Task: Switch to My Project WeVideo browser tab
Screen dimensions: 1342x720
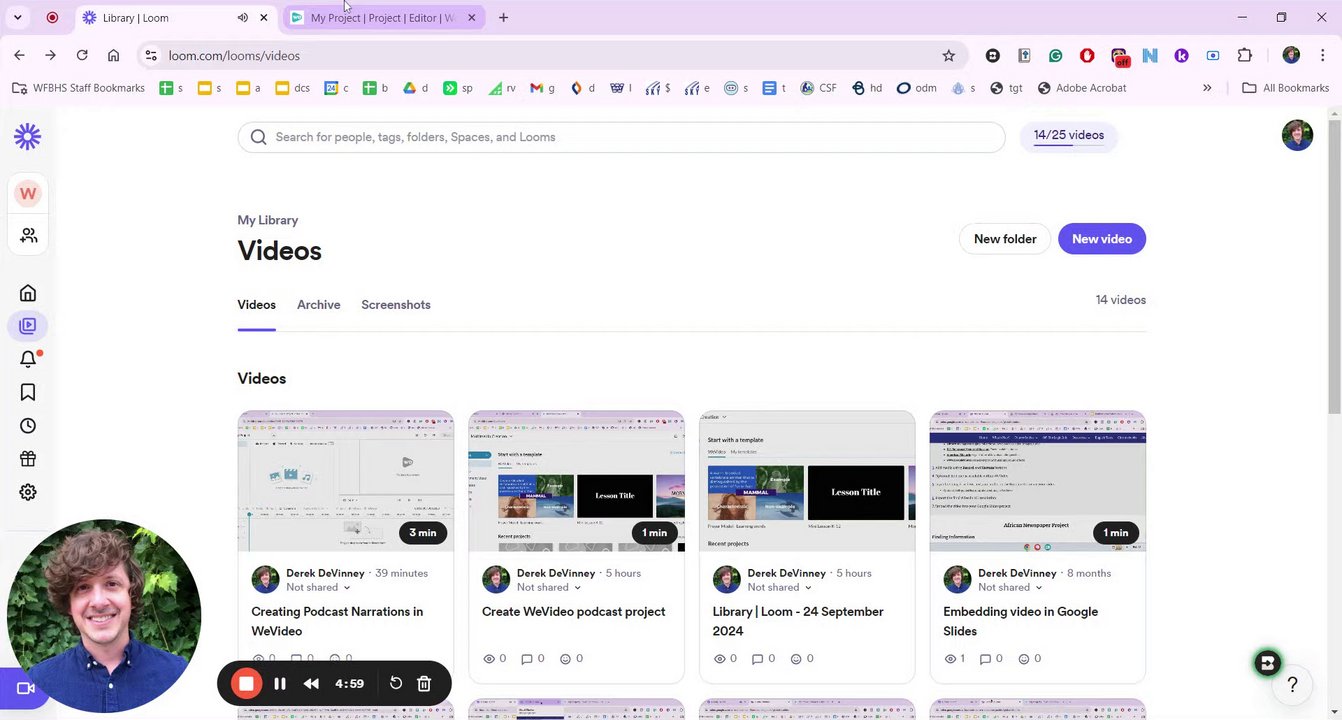Action: coord(383,18)
